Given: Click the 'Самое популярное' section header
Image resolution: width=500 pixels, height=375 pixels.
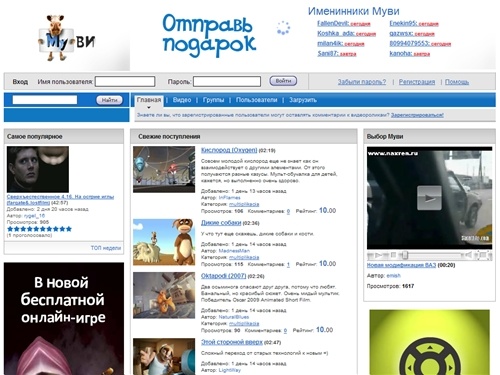Looking at the screenshot, I should click(x=64, y=136).
